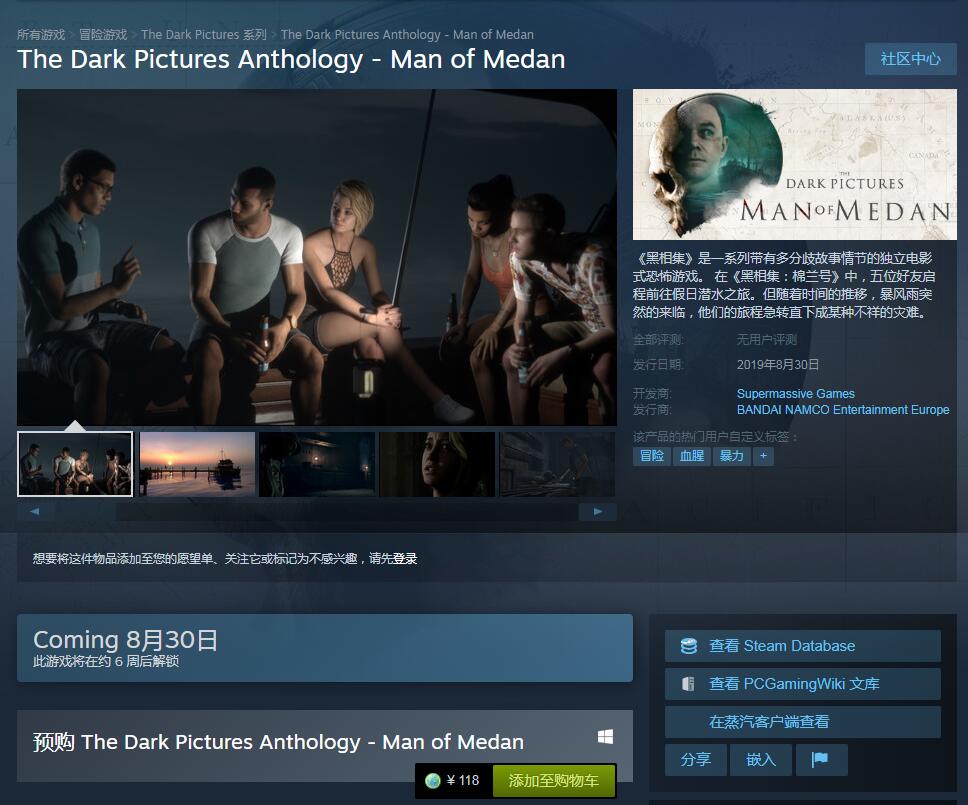This screenshot has width=968, height=805.
Task: Add a tag with the plus button
Action: coord(763,456)
